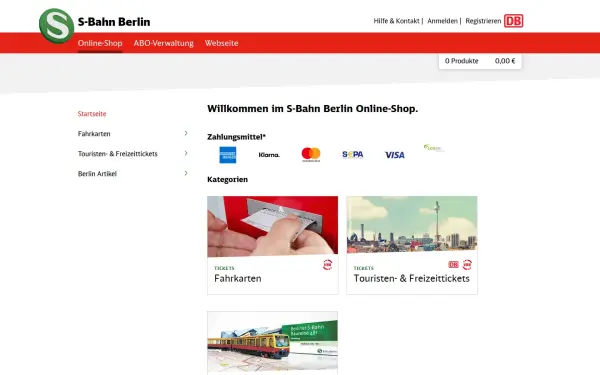The image size is (600, 375).
Task: Open the Webseite tab
Action: pos(222,43)
